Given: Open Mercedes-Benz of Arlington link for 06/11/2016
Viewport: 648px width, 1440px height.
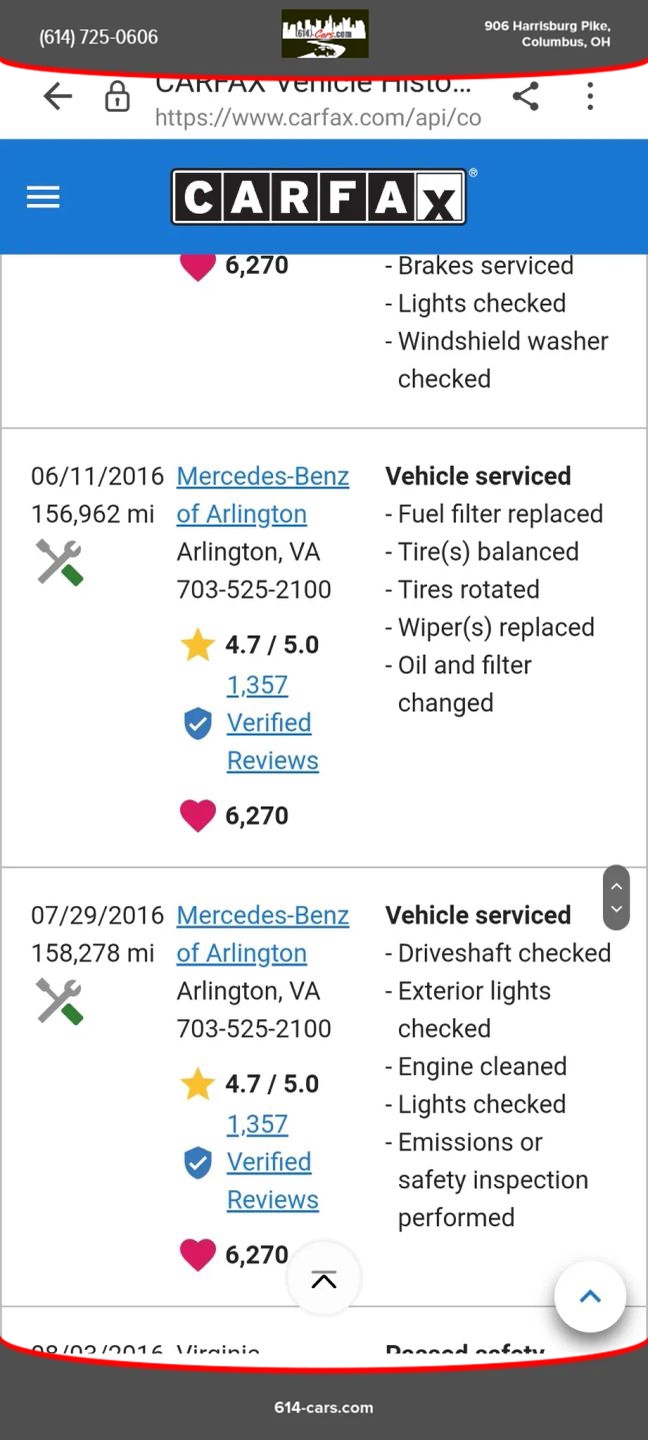Looking at the screenshot, I should tap(262, 495).
